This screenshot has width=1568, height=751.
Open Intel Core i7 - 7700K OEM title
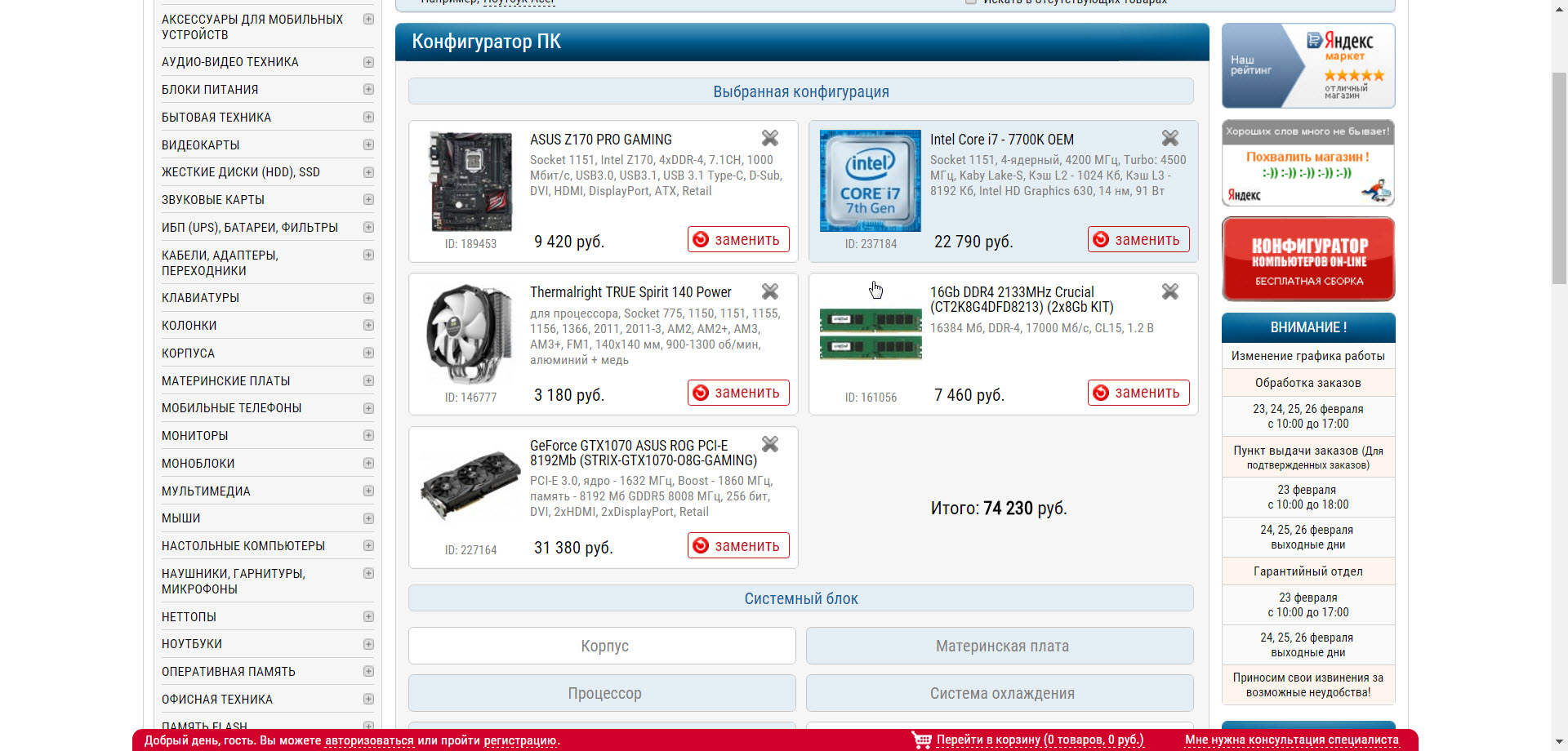[x=1002, y=140]
